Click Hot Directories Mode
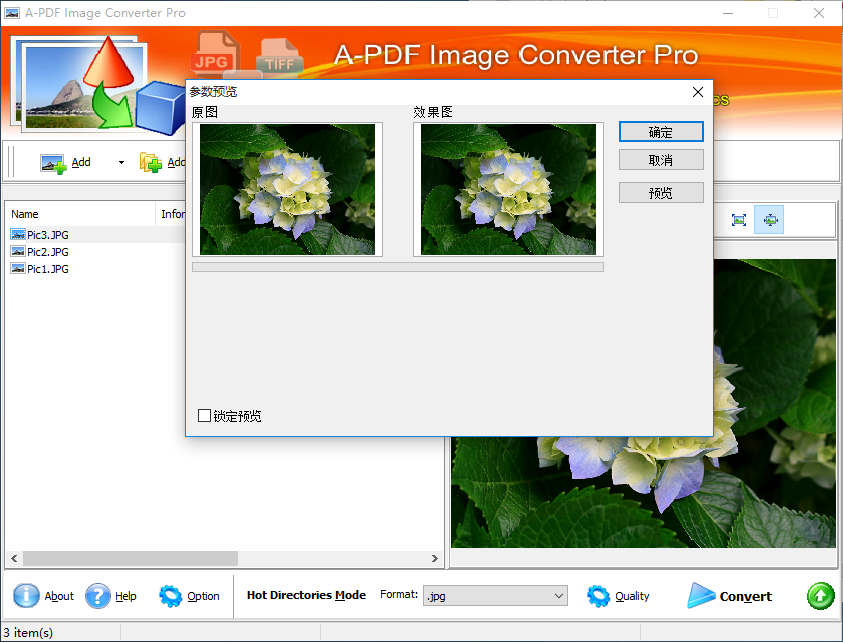Viewport: 843px width, 642px height. pyautogui.click(x=306, y=595)
